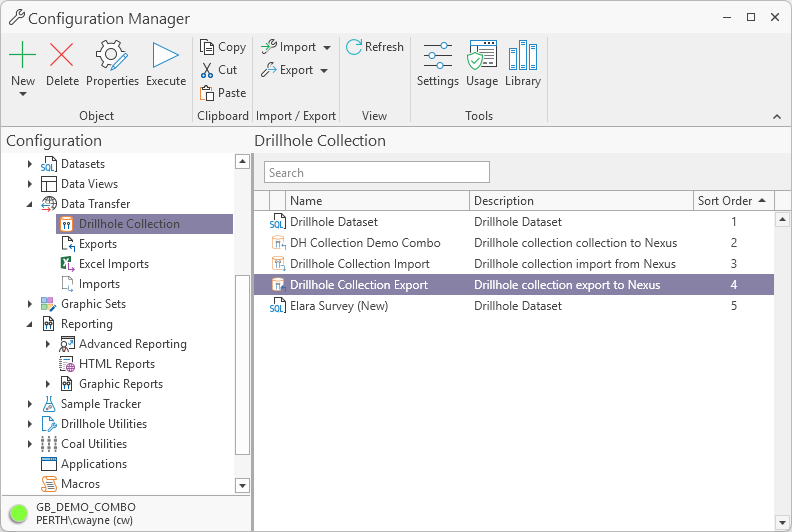Expand the Datasets tree node
The height and width of the screenshot is (532, 792).
pos(30,164)
